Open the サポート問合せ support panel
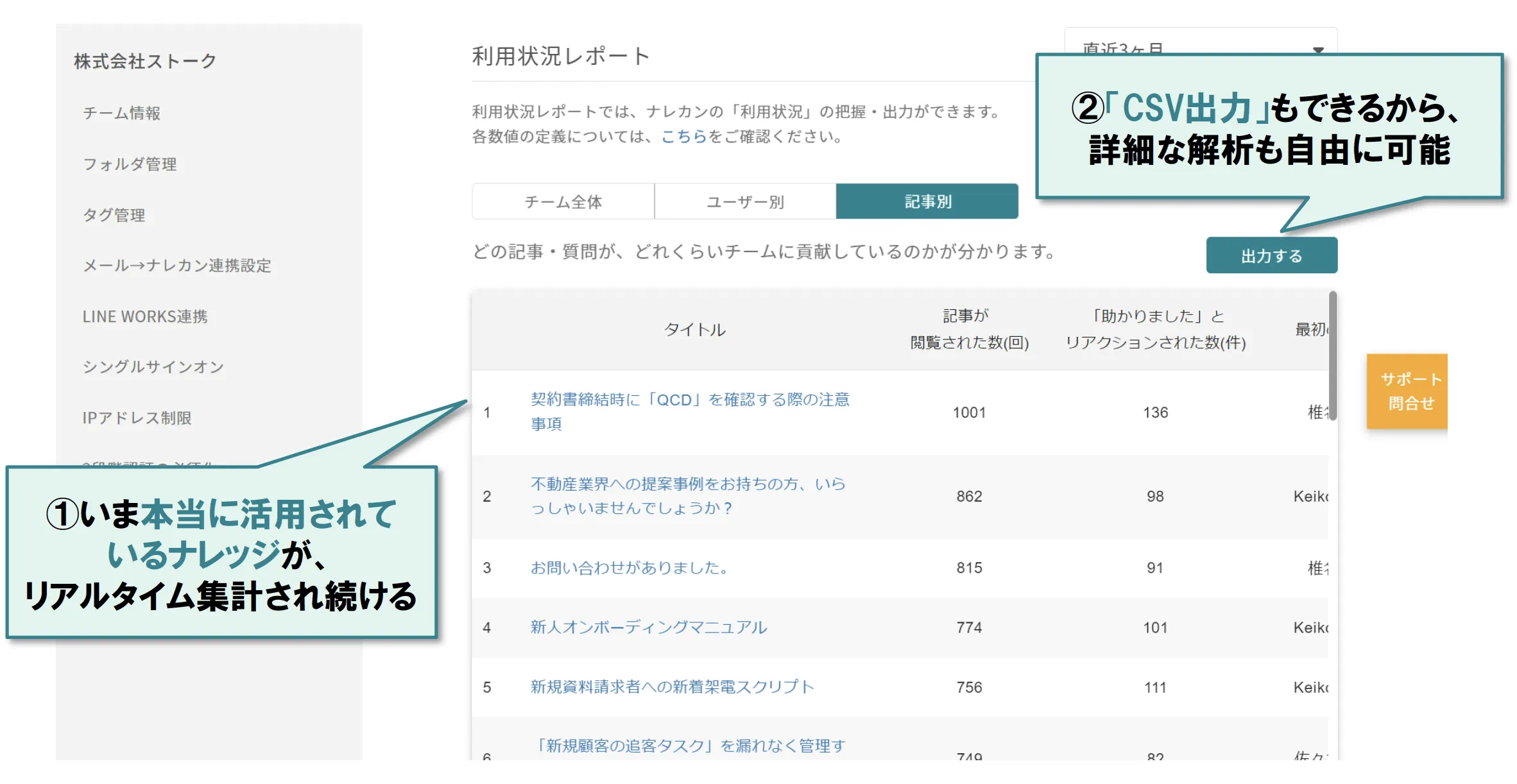Screen dimensions: 1517x784 click(1407, 391)
